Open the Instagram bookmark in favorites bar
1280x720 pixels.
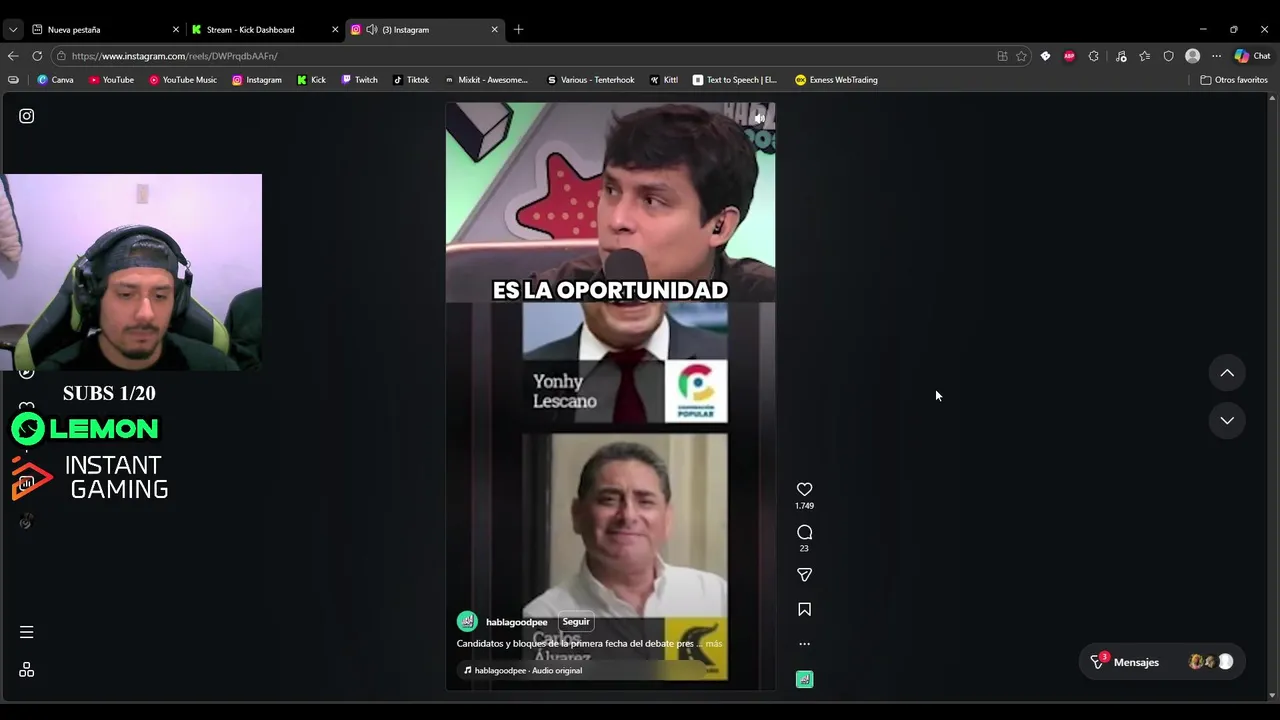coord(257,80)
